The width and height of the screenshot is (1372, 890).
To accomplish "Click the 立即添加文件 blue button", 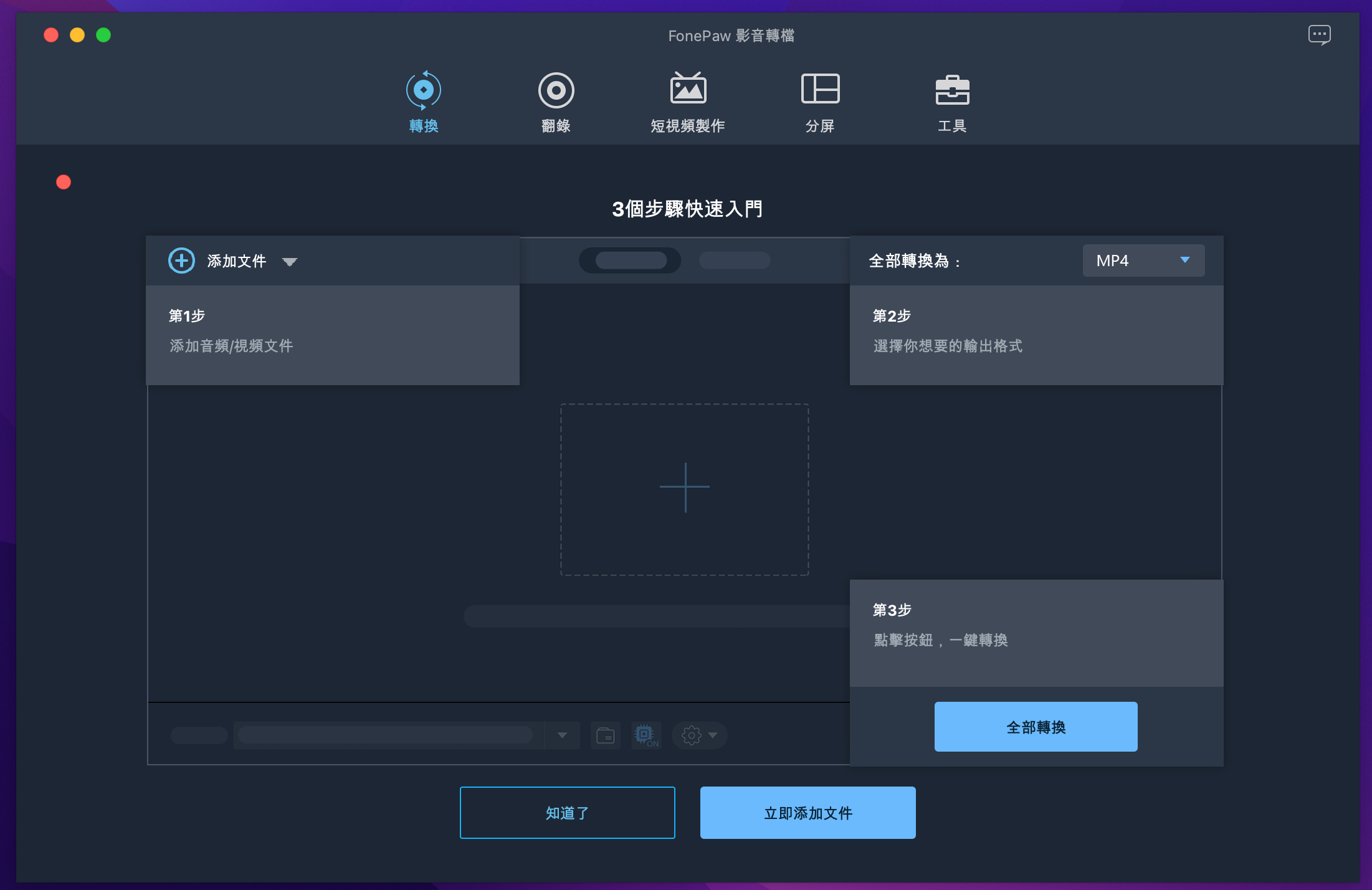I will 807,812.
